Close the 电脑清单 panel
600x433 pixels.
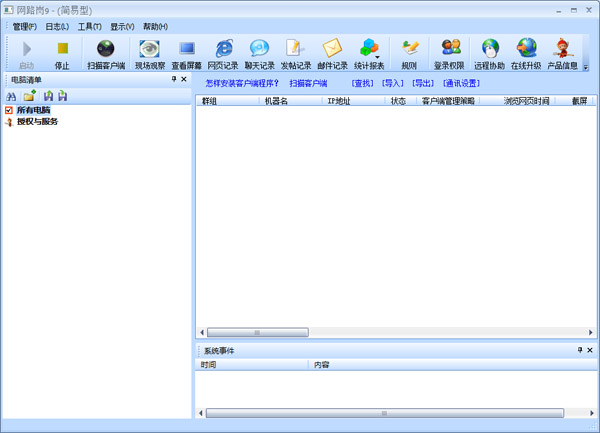184,79
